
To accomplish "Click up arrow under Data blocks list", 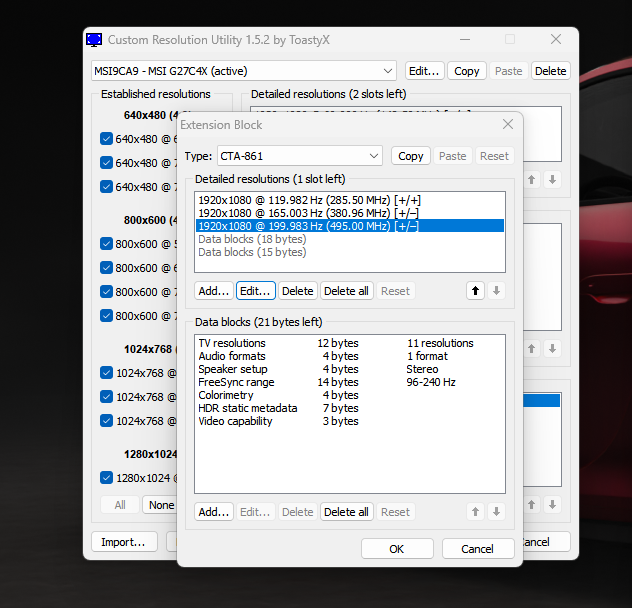I will (x=477, y=512).
